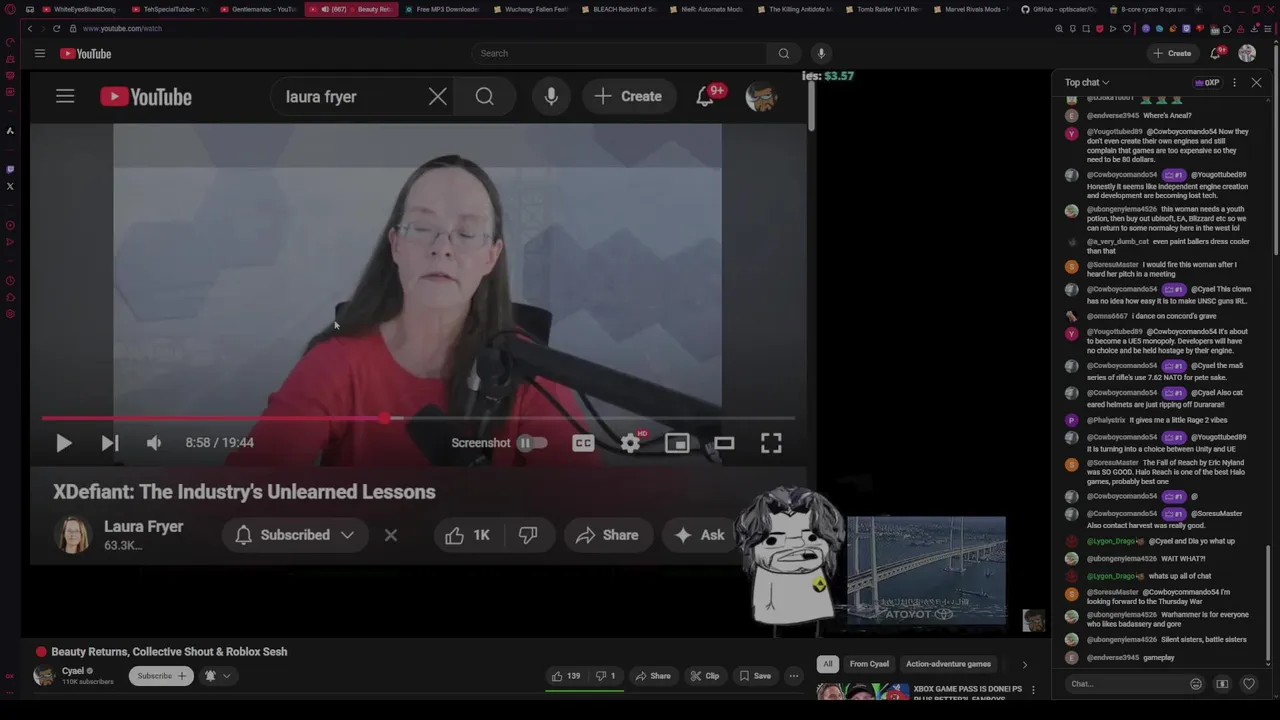Dismiss the X next to Subscribed
Image resolution: width=1280 pixels, height=720 pixels.
click(391, 535)
